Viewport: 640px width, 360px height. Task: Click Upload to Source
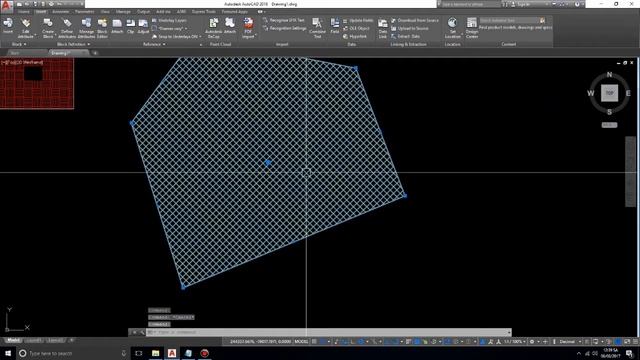[410, 29]
